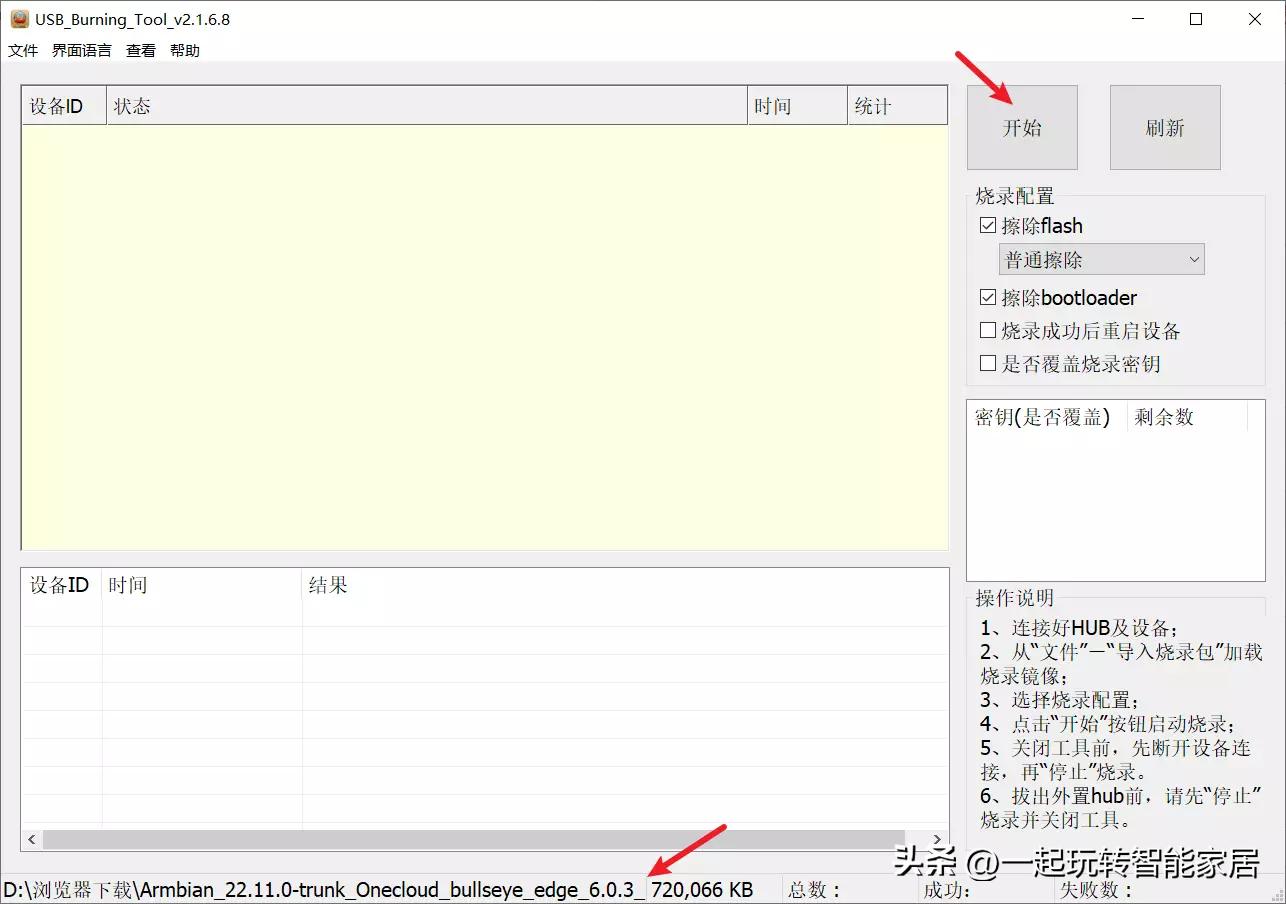Click the USB Burning Tool title bar icon
Screen dimensions: 1286x904
(20, 18)
